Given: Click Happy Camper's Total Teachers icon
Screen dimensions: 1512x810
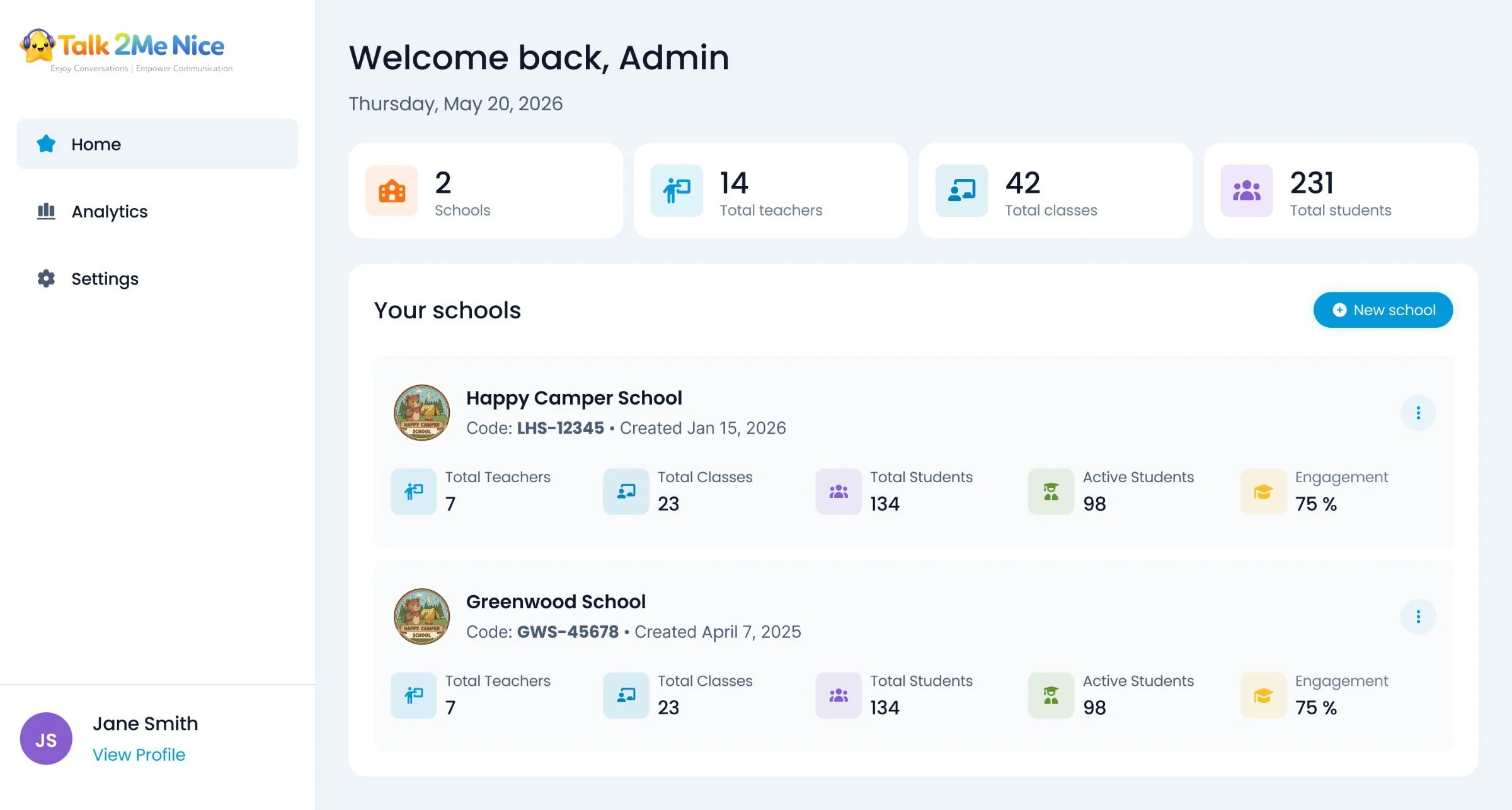Looking at the screenshot, I should click(x=413, y=492).
